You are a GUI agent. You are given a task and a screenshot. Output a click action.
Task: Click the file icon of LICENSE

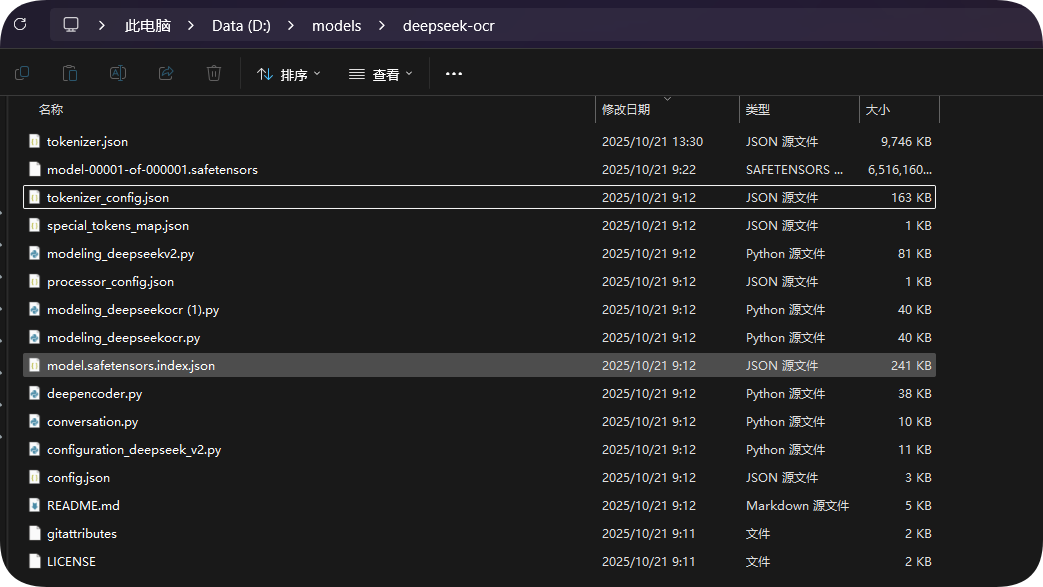pyautogui.click(x=35, y=560)
